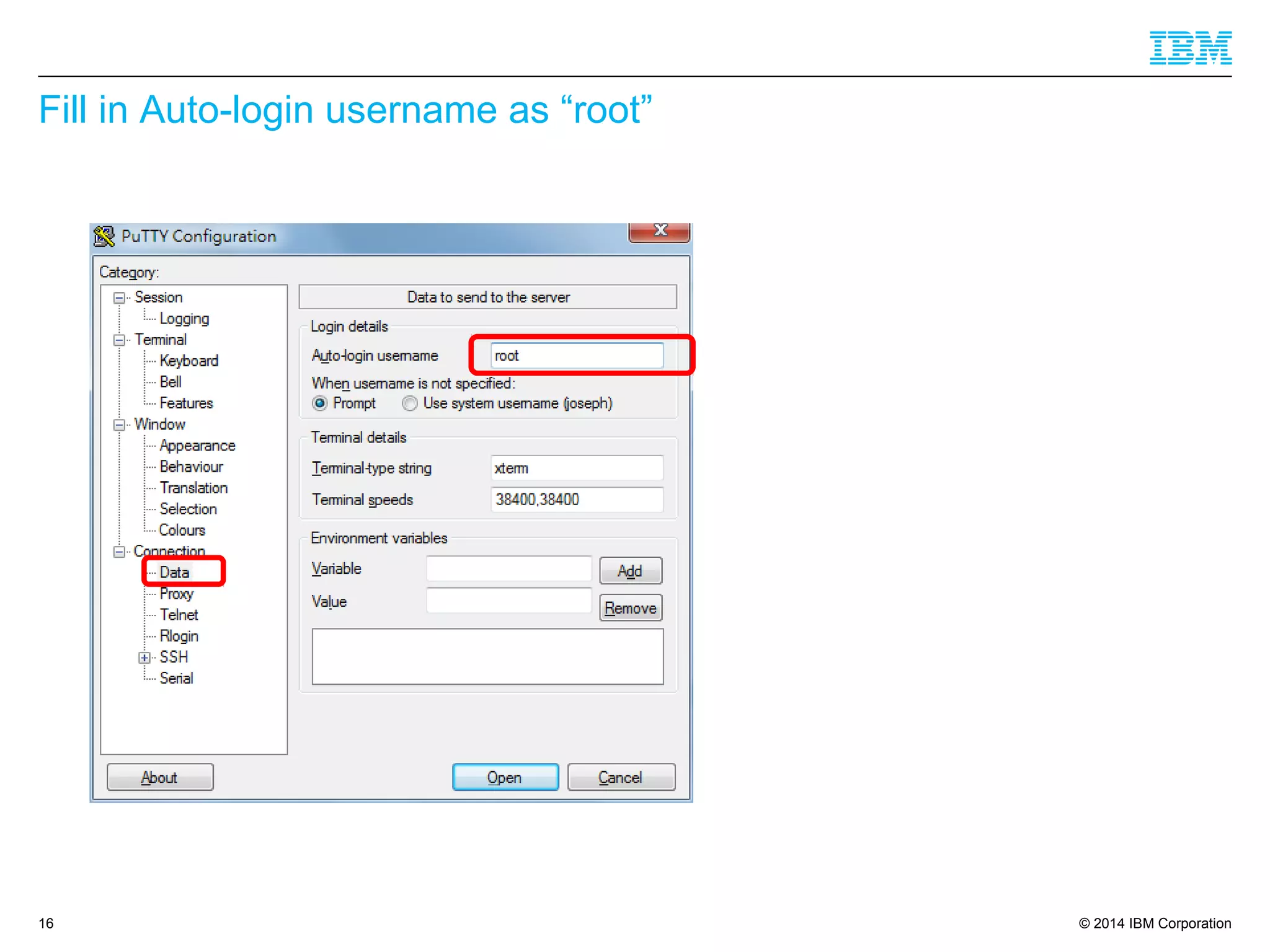1270x952 pixels.
Task: Collapse the Connection tree node
Action: pyautogui.click(x=119, y=552)
